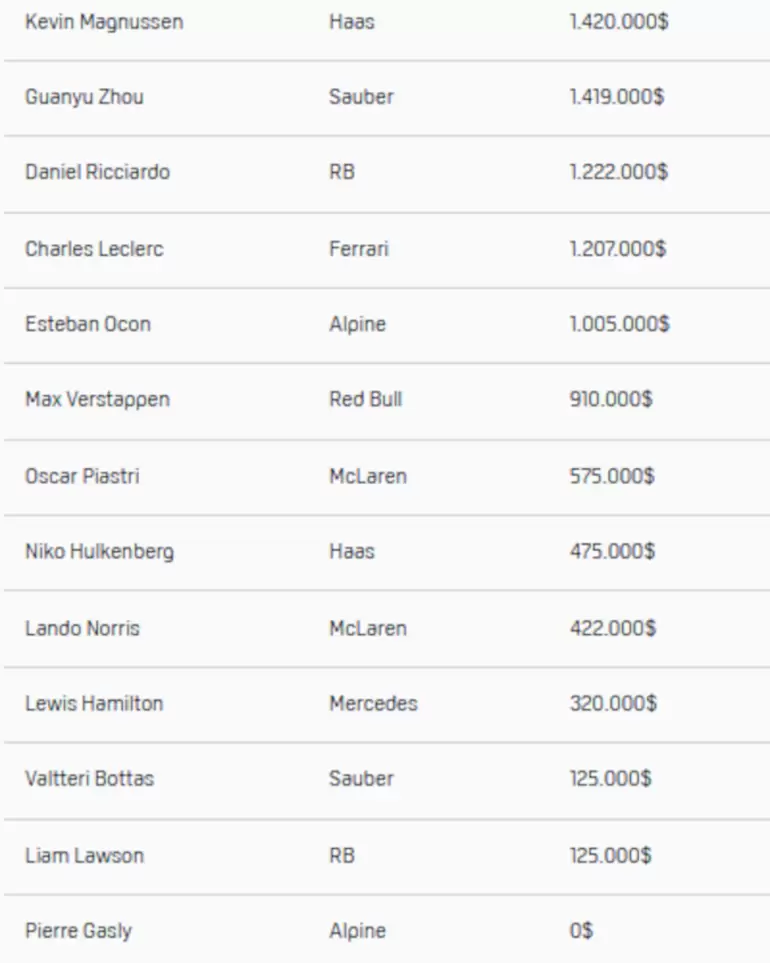Click the Valtteri Bottas name cell
Image resolution: width=770 pixels, height=963 pixels.
point(89,778)
